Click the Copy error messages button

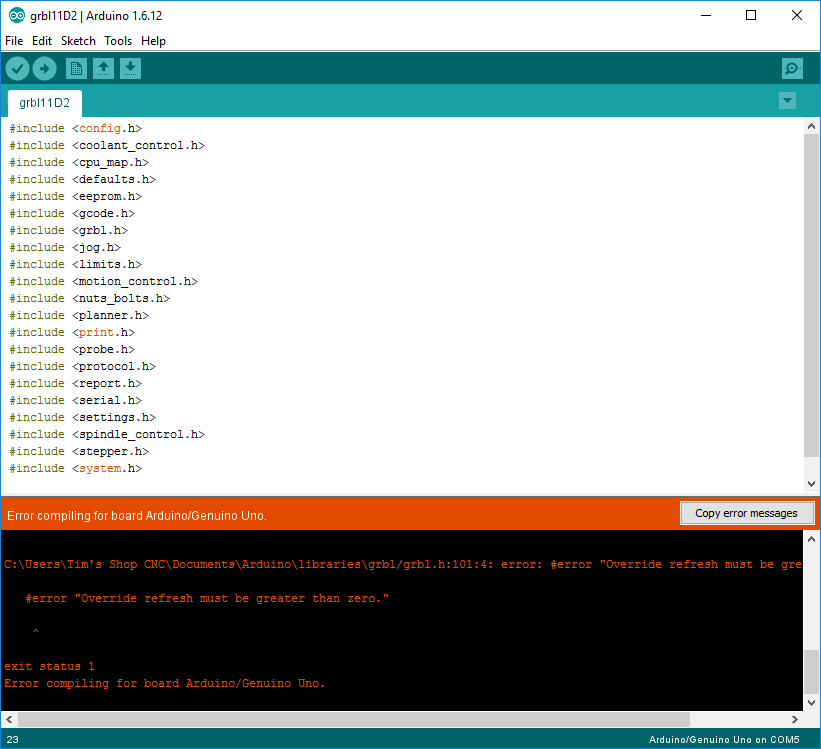point(747,513)
